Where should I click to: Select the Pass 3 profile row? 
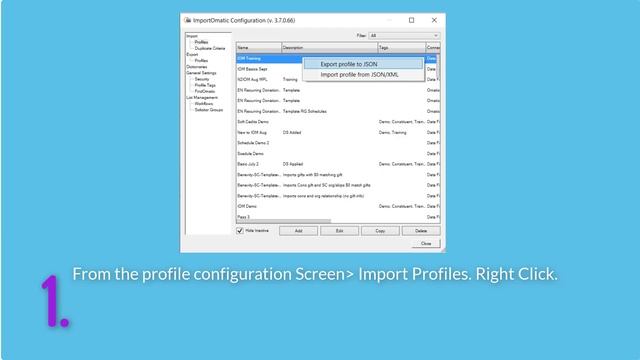point(337,217)
